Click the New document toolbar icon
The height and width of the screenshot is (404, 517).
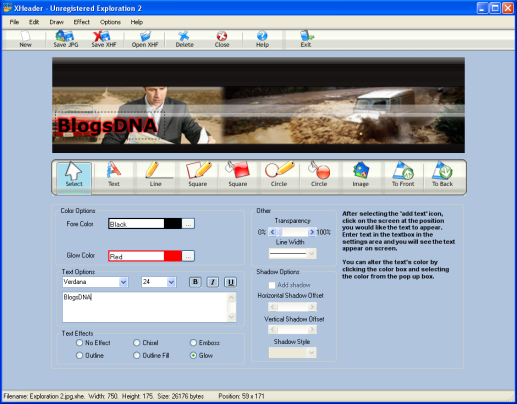pos(25,39)
